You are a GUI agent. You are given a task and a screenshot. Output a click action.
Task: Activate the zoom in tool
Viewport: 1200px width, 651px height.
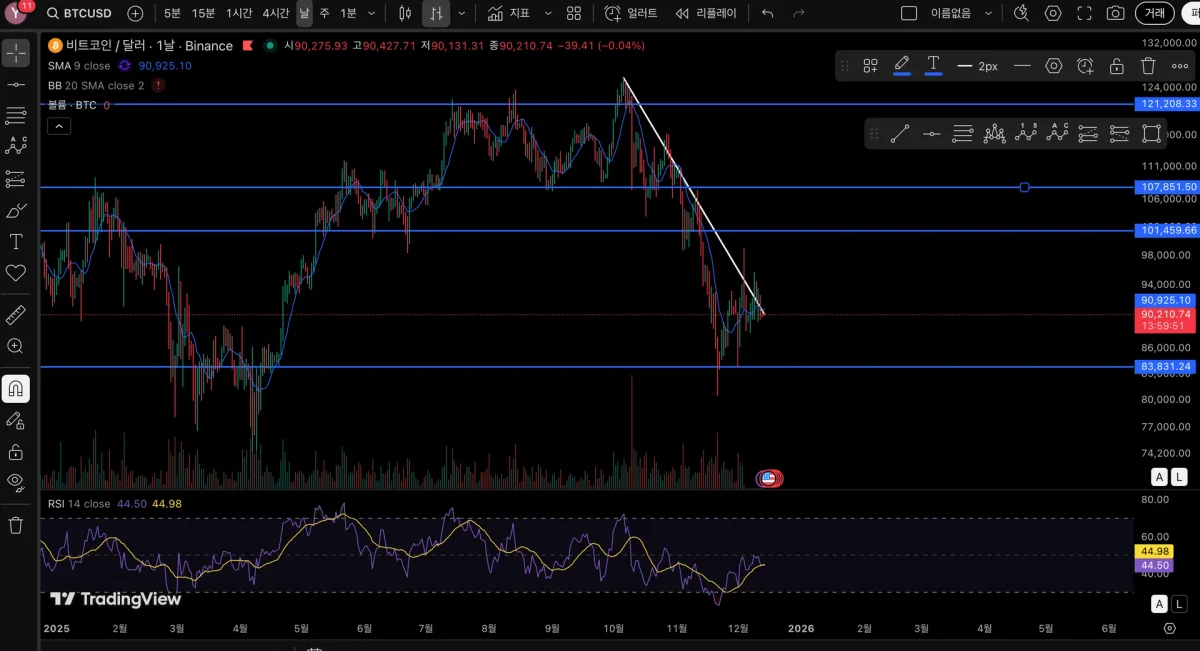16,346
